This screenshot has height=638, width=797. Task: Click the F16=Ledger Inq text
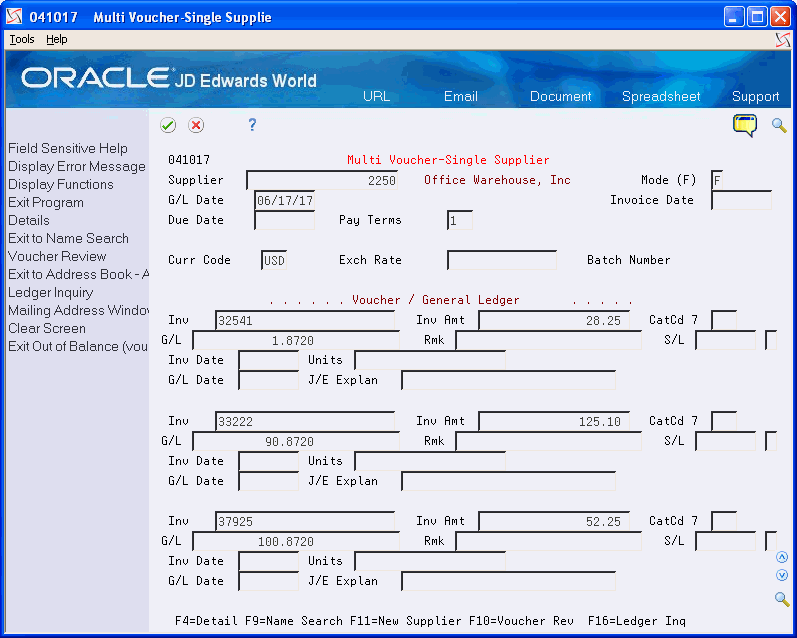point(637,621)
